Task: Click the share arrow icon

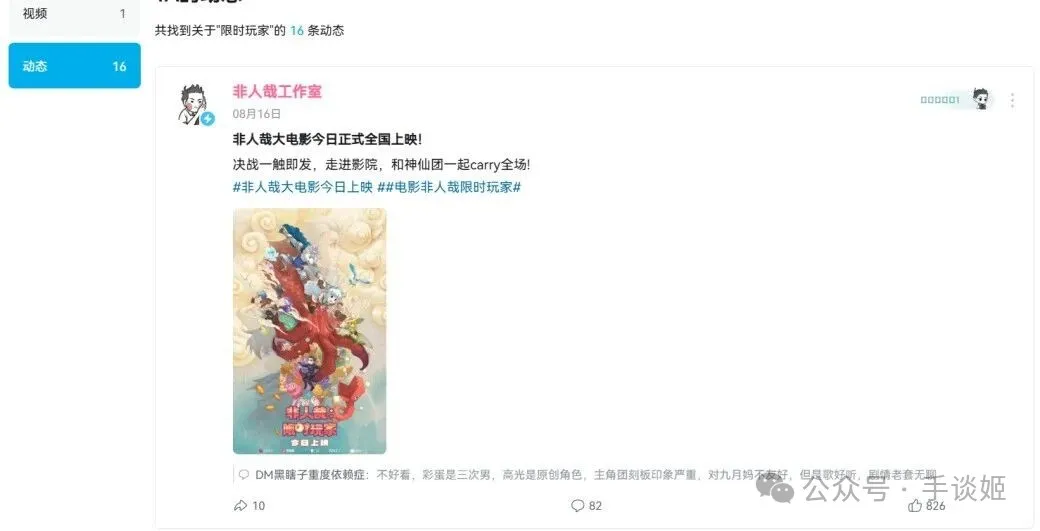Action: click(x=240, y=506)
